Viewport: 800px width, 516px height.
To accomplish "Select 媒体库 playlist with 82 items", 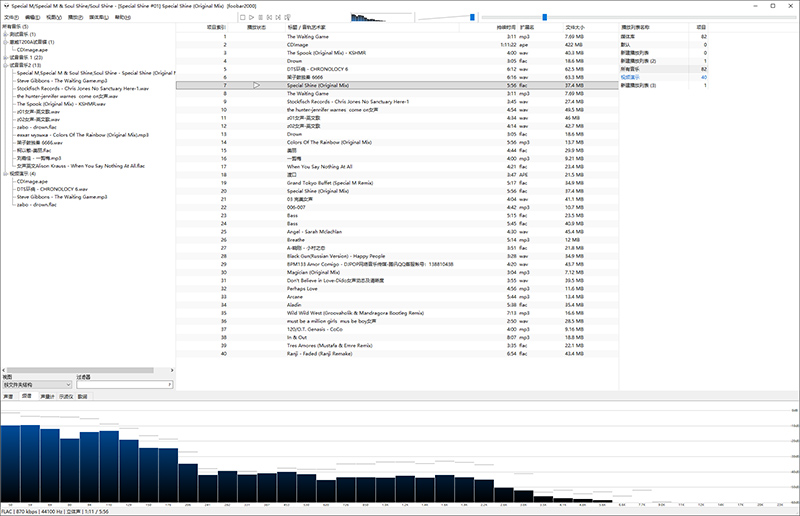I will point(663,37).
